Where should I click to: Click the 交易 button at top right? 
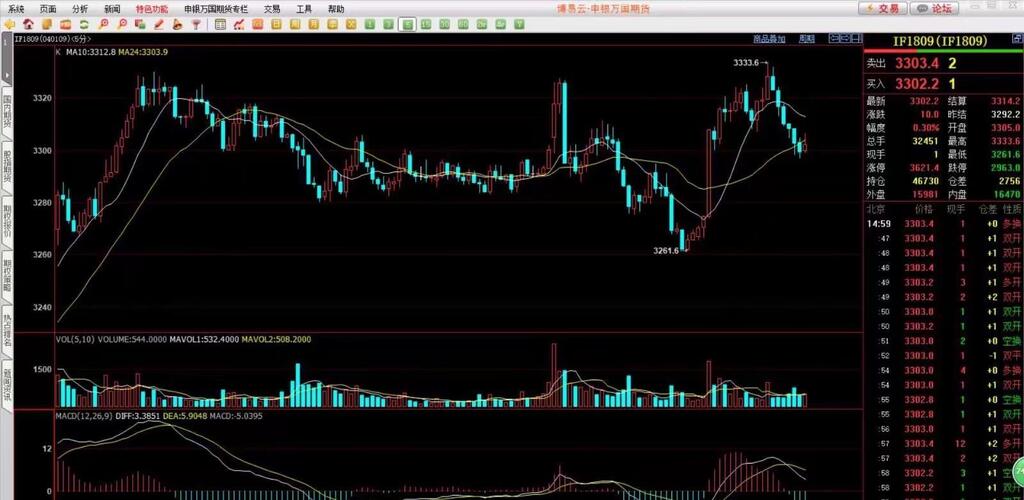883,8
